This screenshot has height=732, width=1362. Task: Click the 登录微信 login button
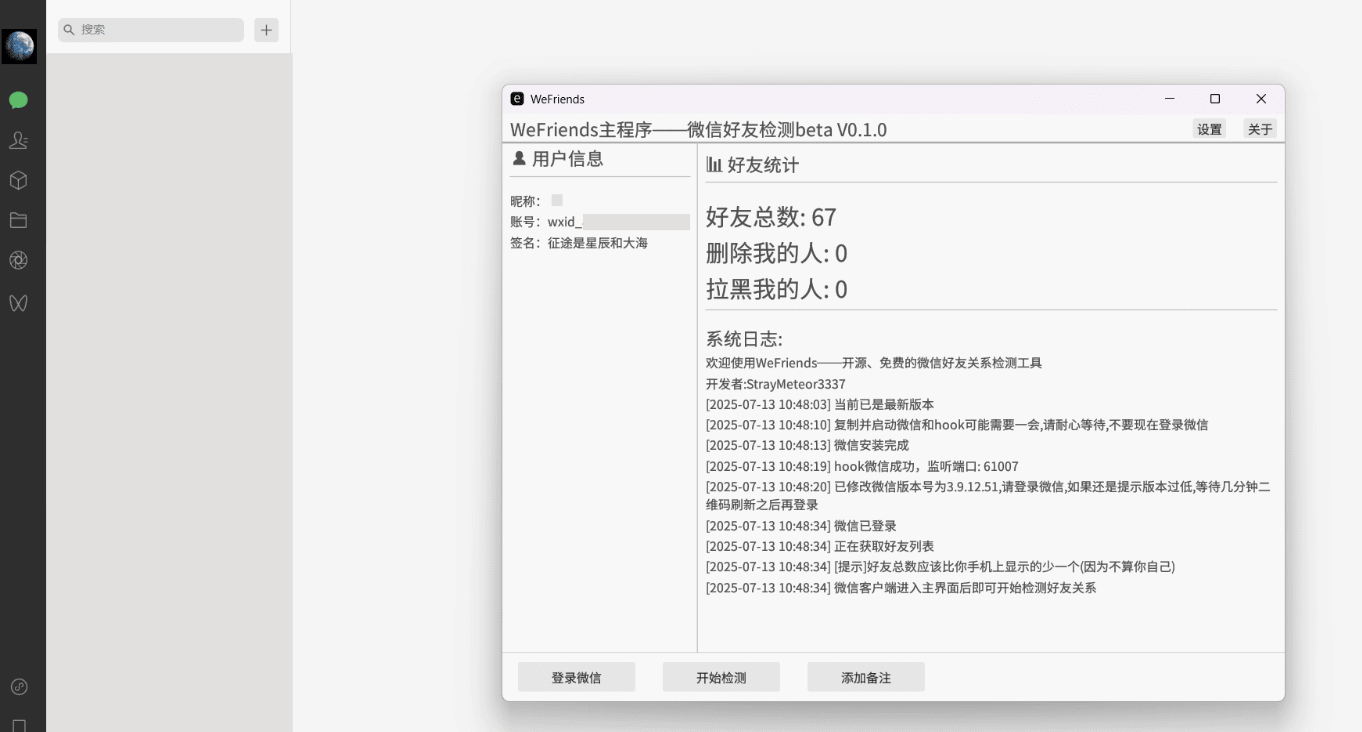576,677
